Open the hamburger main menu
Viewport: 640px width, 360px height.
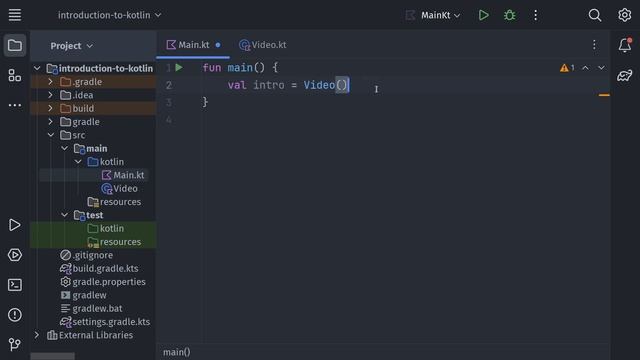(15, 15)
